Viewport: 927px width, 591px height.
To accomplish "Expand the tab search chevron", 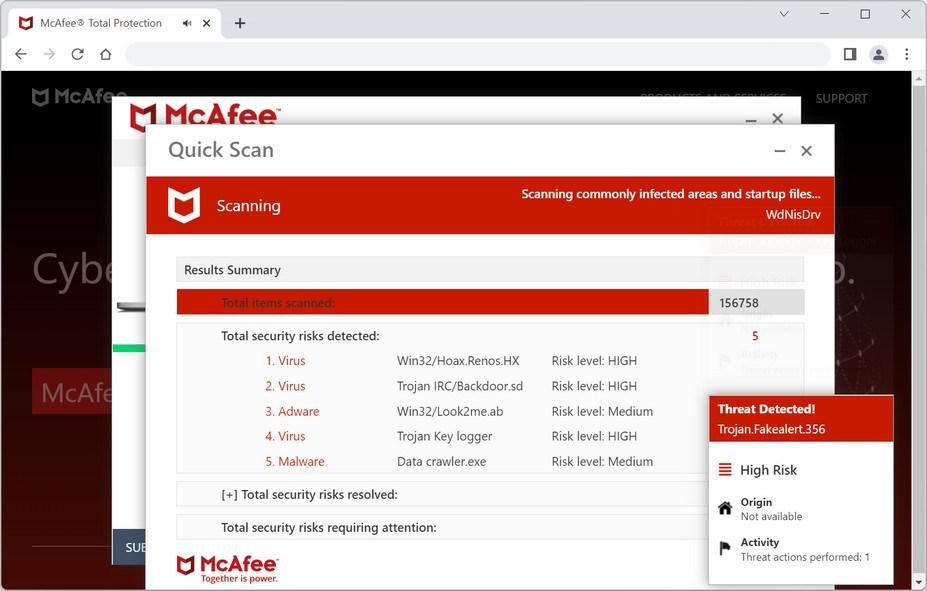I will (784, 14).
